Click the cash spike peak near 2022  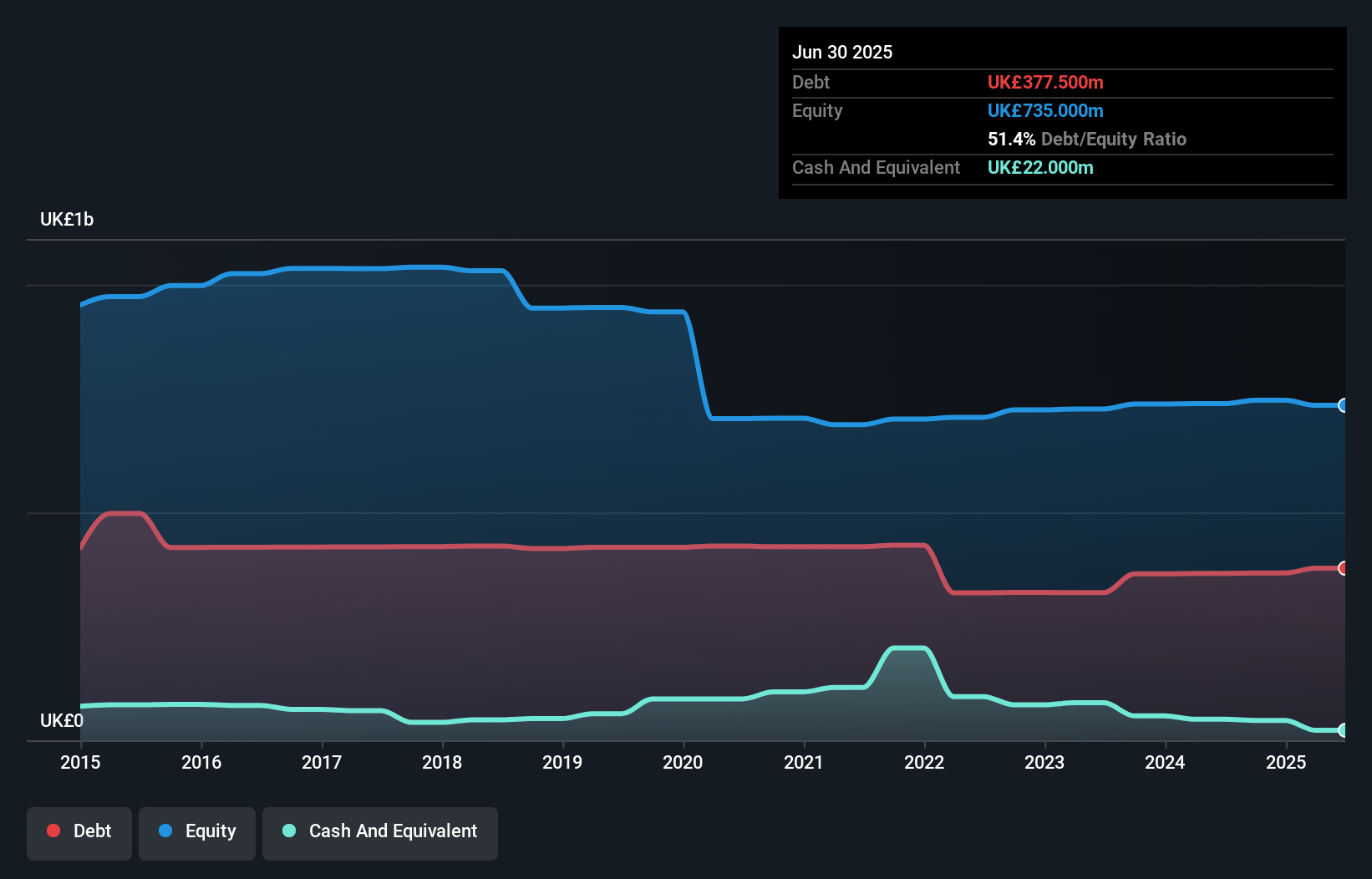coord(908,648)
